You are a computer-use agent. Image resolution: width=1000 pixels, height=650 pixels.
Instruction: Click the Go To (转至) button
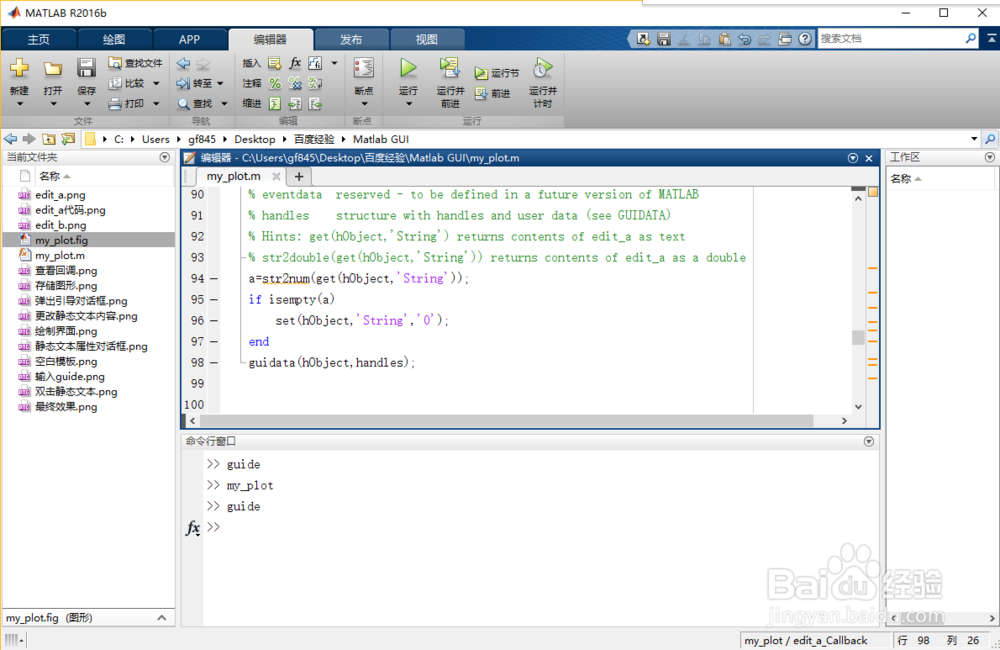pos(195,83)
